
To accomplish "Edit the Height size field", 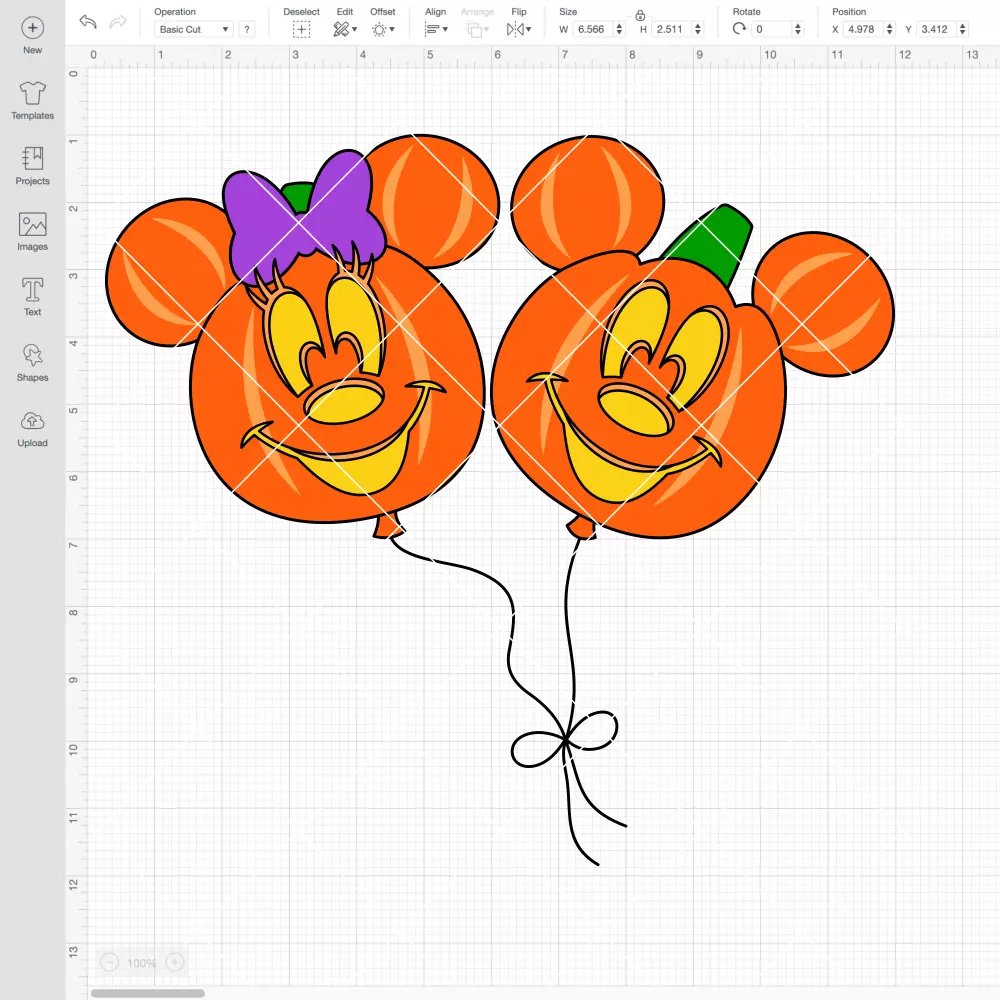I will coord(672,29).
